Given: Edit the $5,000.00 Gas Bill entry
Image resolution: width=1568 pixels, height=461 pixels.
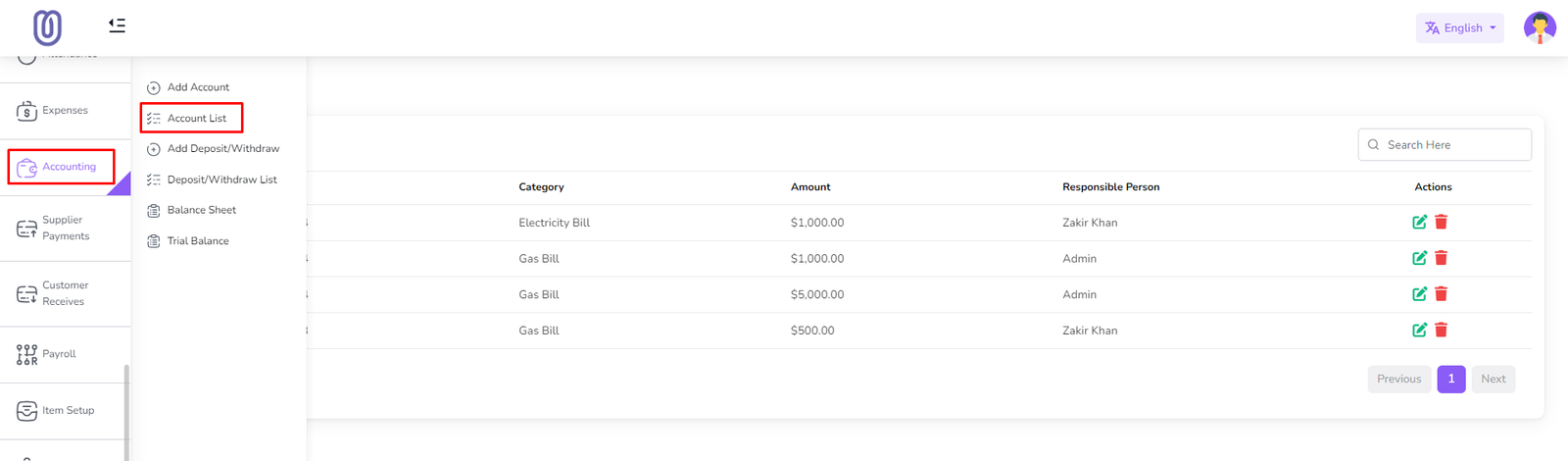Looking at the screenshot, I should [x=1419, y=294].
